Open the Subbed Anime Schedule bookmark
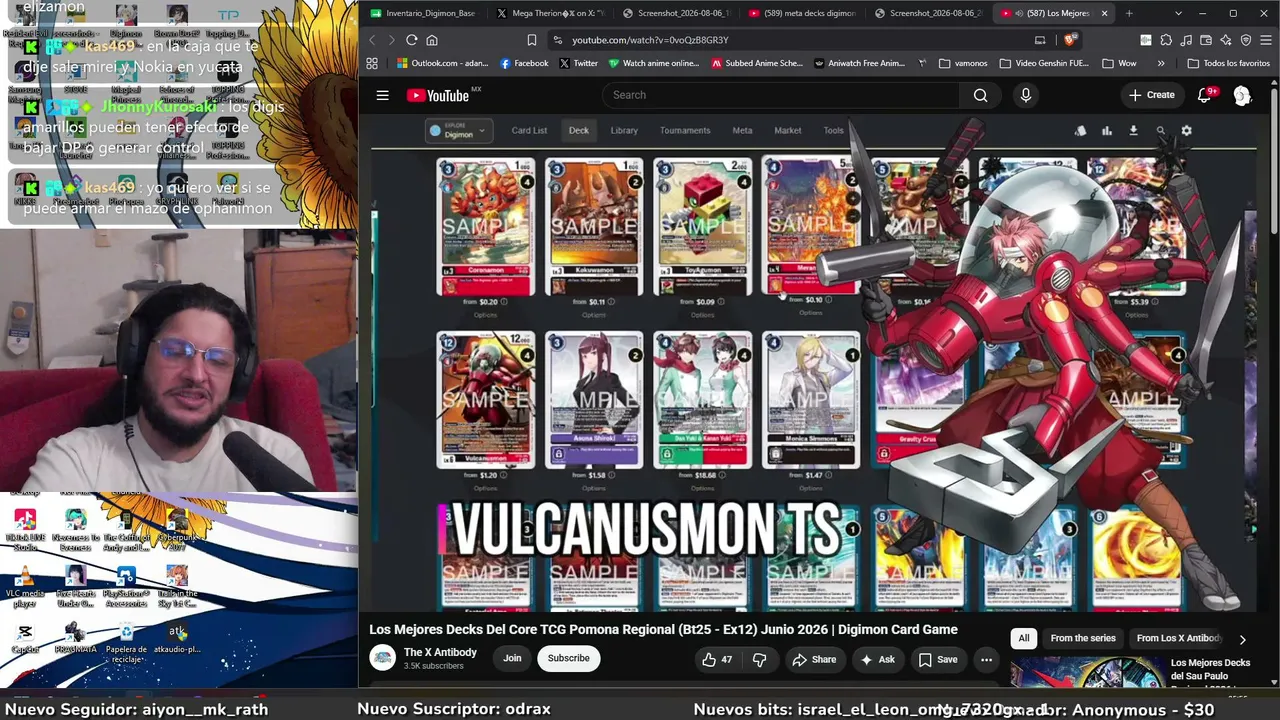 point(757,63)
